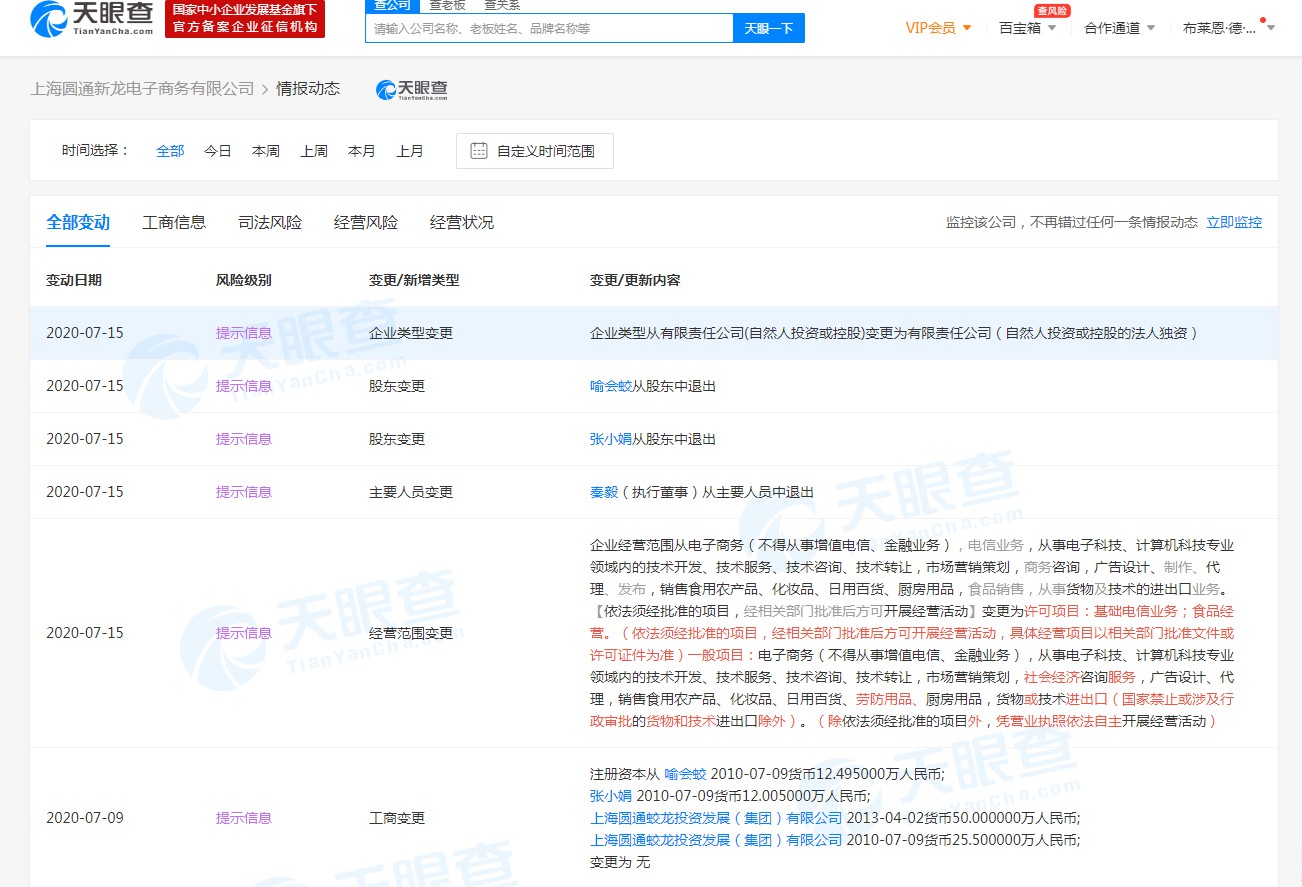
Task: Click the 变更为 无 text
Action: coord(620,862)
